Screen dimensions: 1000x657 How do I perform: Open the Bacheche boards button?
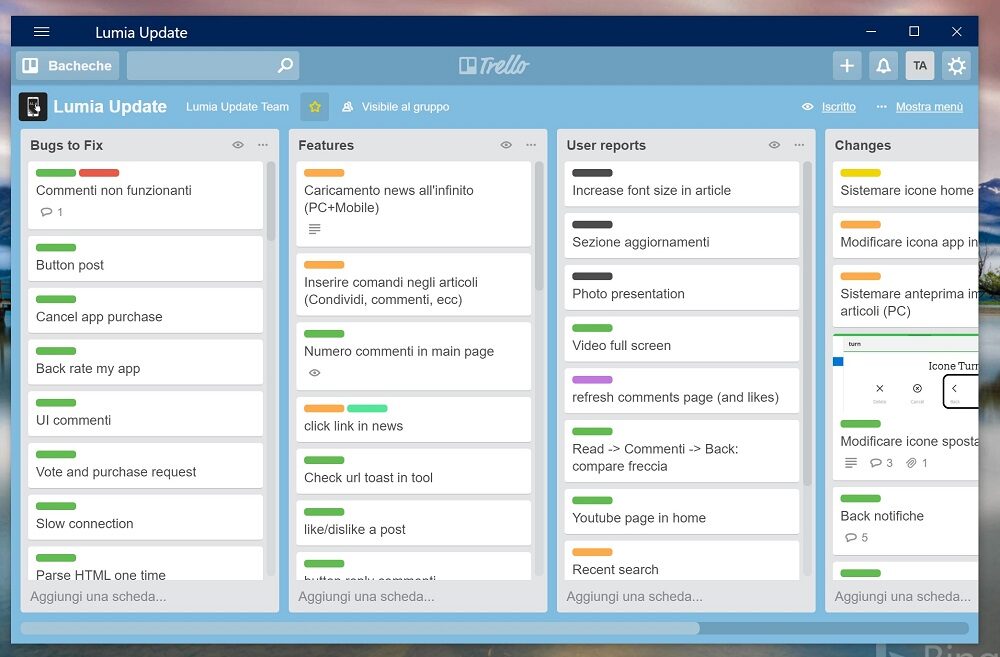tap(68, 66)
